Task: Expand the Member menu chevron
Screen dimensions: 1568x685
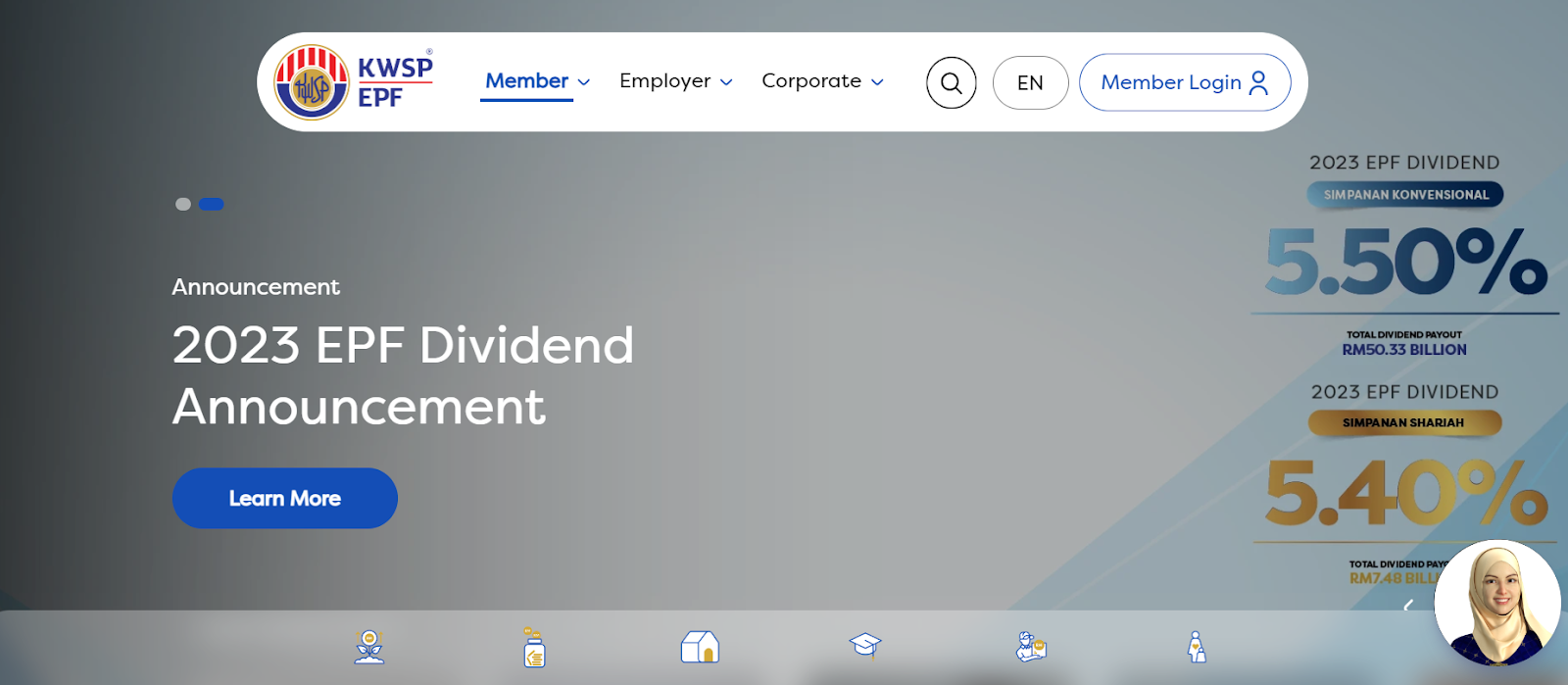Action: point(584,82)
